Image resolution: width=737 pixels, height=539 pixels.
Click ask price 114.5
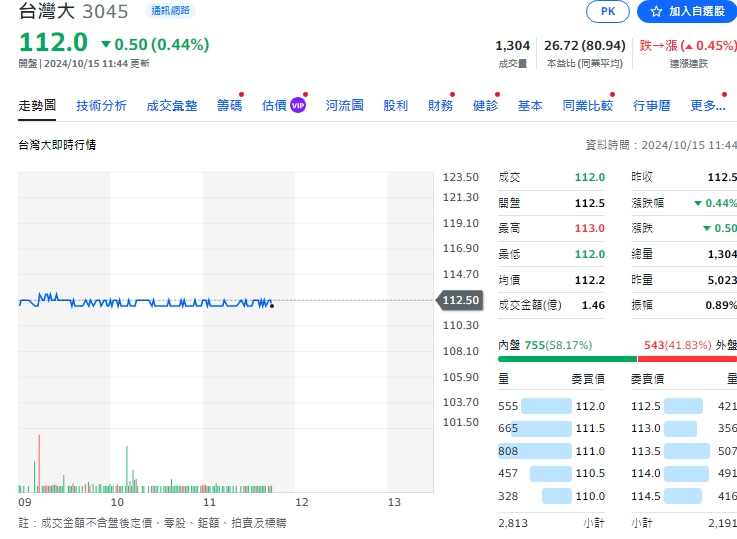pos(646,496)
